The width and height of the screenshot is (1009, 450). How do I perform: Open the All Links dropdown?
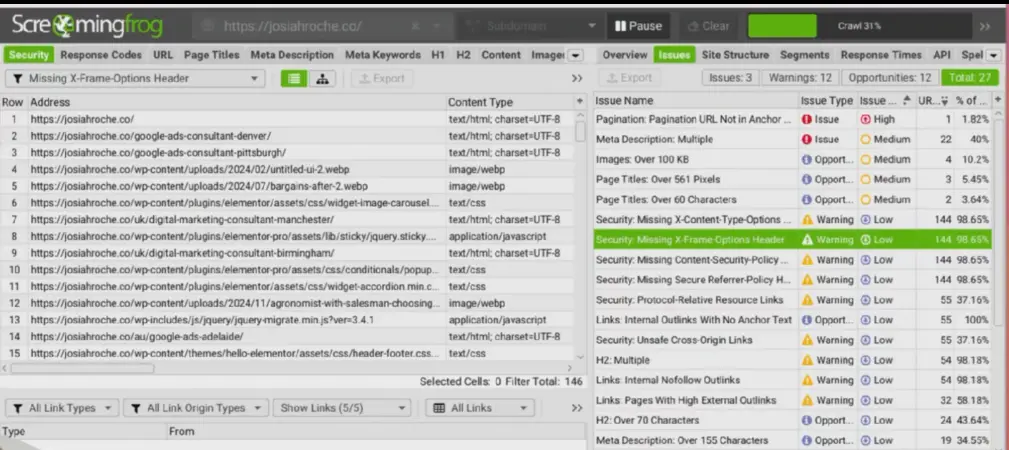click(479, 408)
